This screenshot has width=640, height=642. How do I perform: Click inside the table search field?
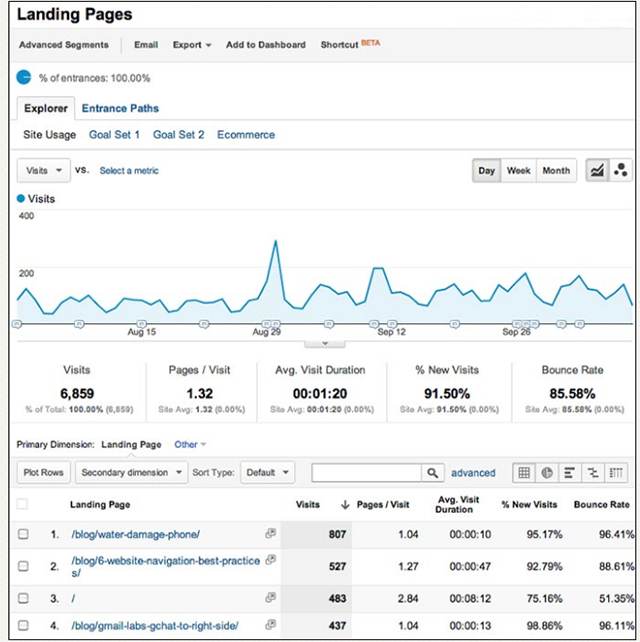[x=366, y=473]
